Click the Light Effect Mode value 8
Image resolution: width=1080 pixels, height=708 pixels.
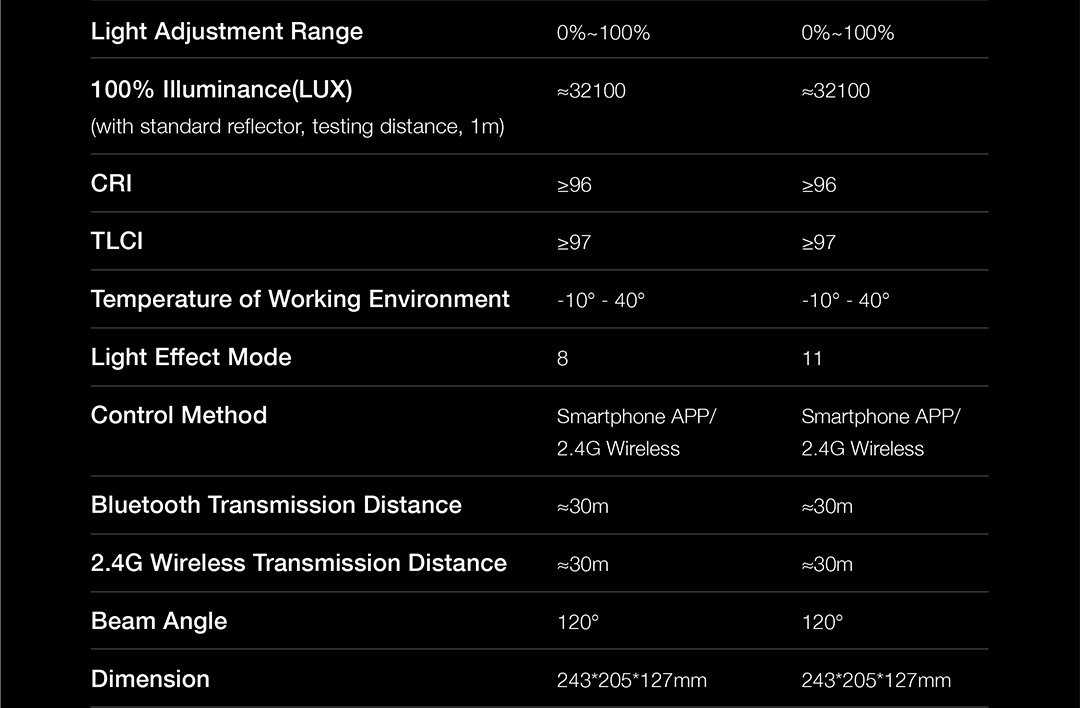[x=562, y=359]
